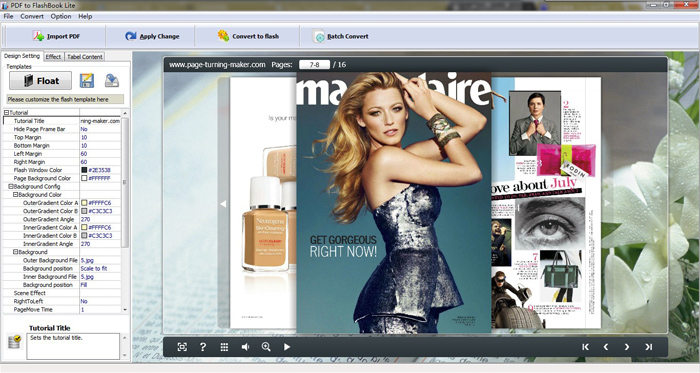The image size is (700, 373).
Task: Click the Import PDF toolbar button
Action: [56, 36]
